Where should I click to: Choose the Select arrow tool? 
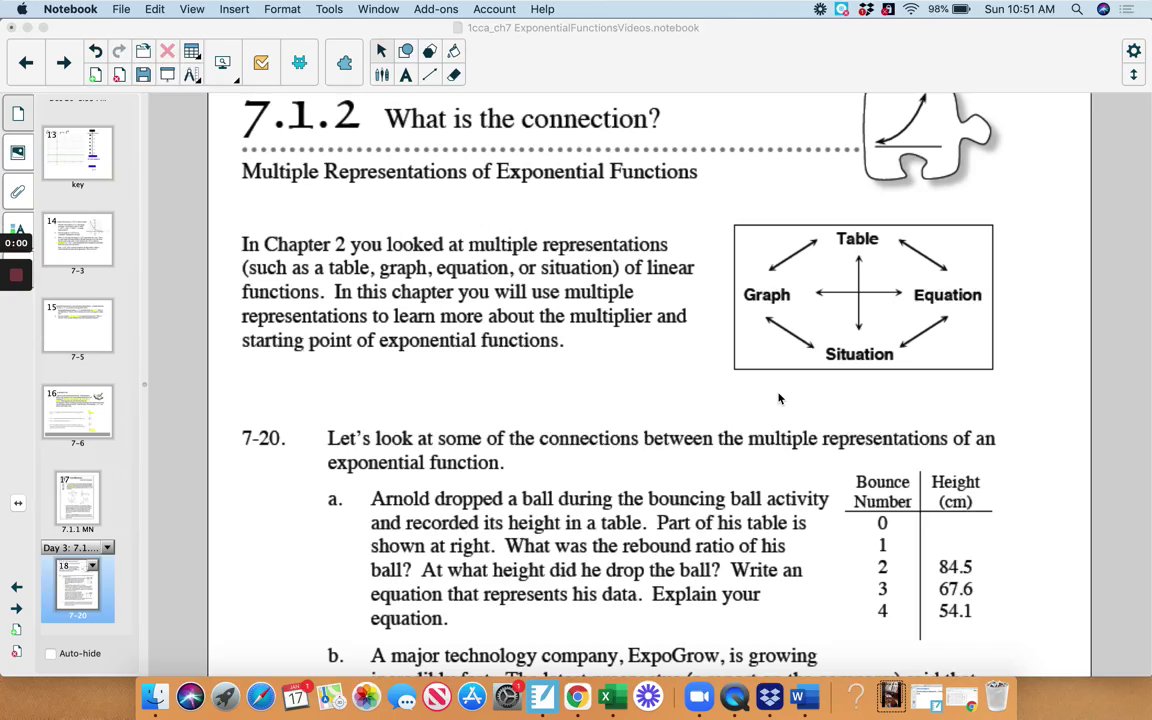(381, 51)
